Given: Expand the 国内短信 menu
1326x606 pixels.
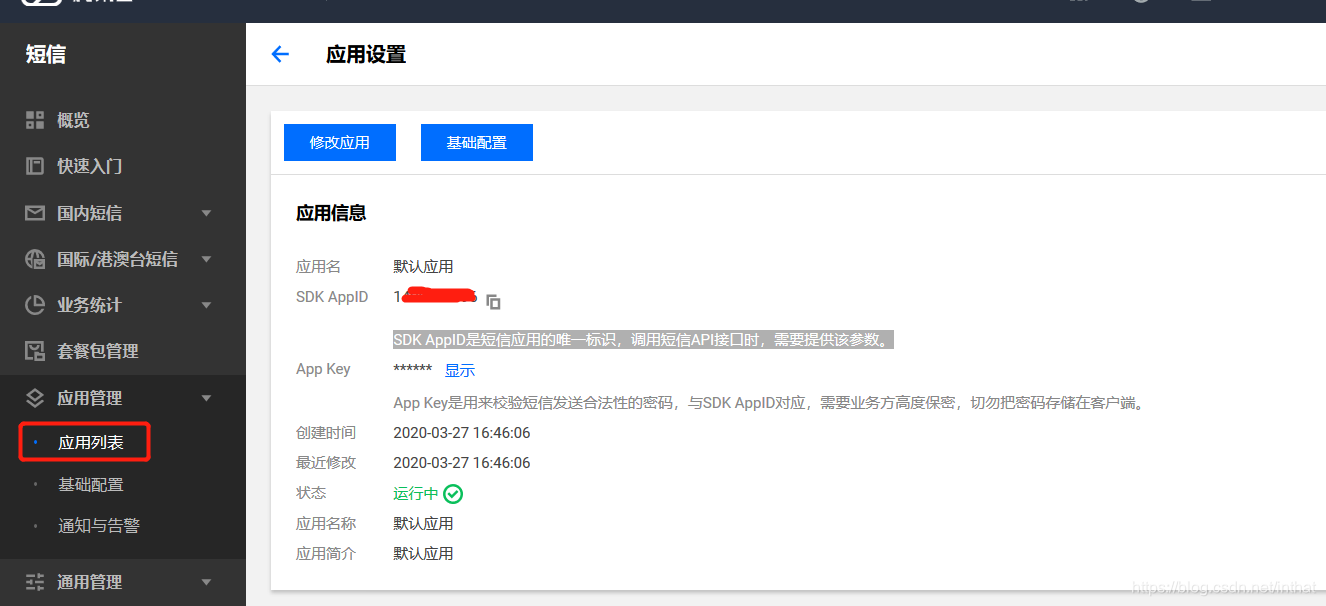Looking at the screenshot, I should [206, 213].
